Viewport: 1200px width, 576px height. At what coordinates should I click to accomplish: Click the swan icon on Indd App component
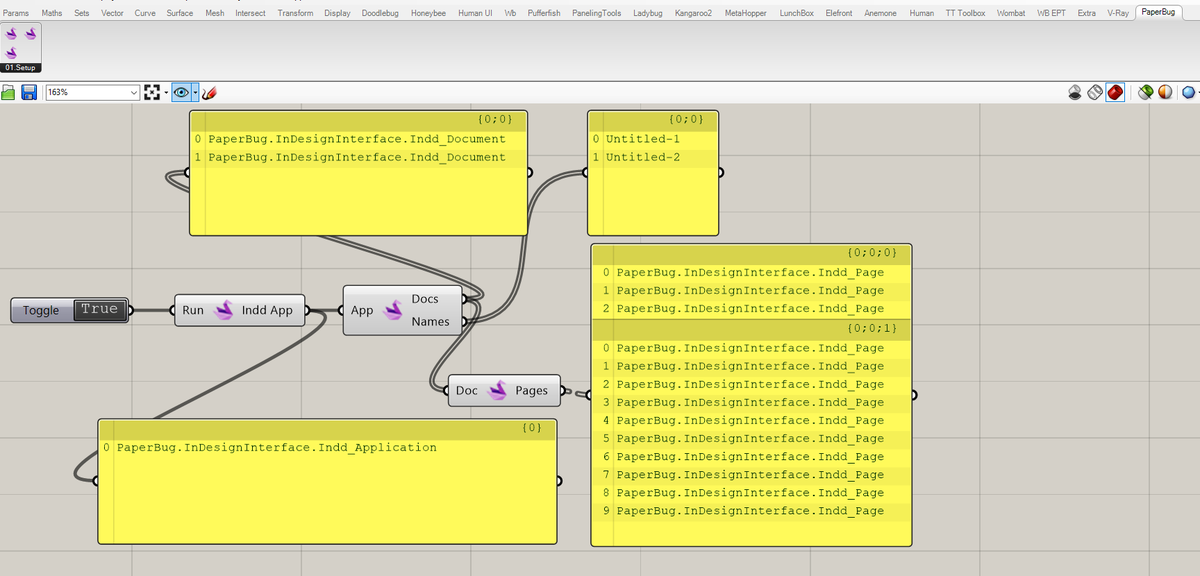point(223,310)
